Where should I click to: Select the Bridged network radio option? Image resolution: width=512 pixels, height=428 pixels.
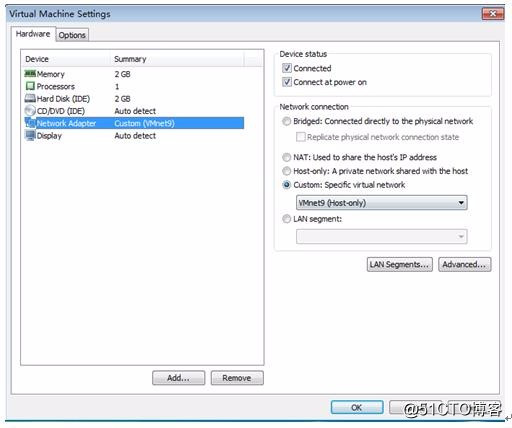pyautogui.click(x=286, y=121)
